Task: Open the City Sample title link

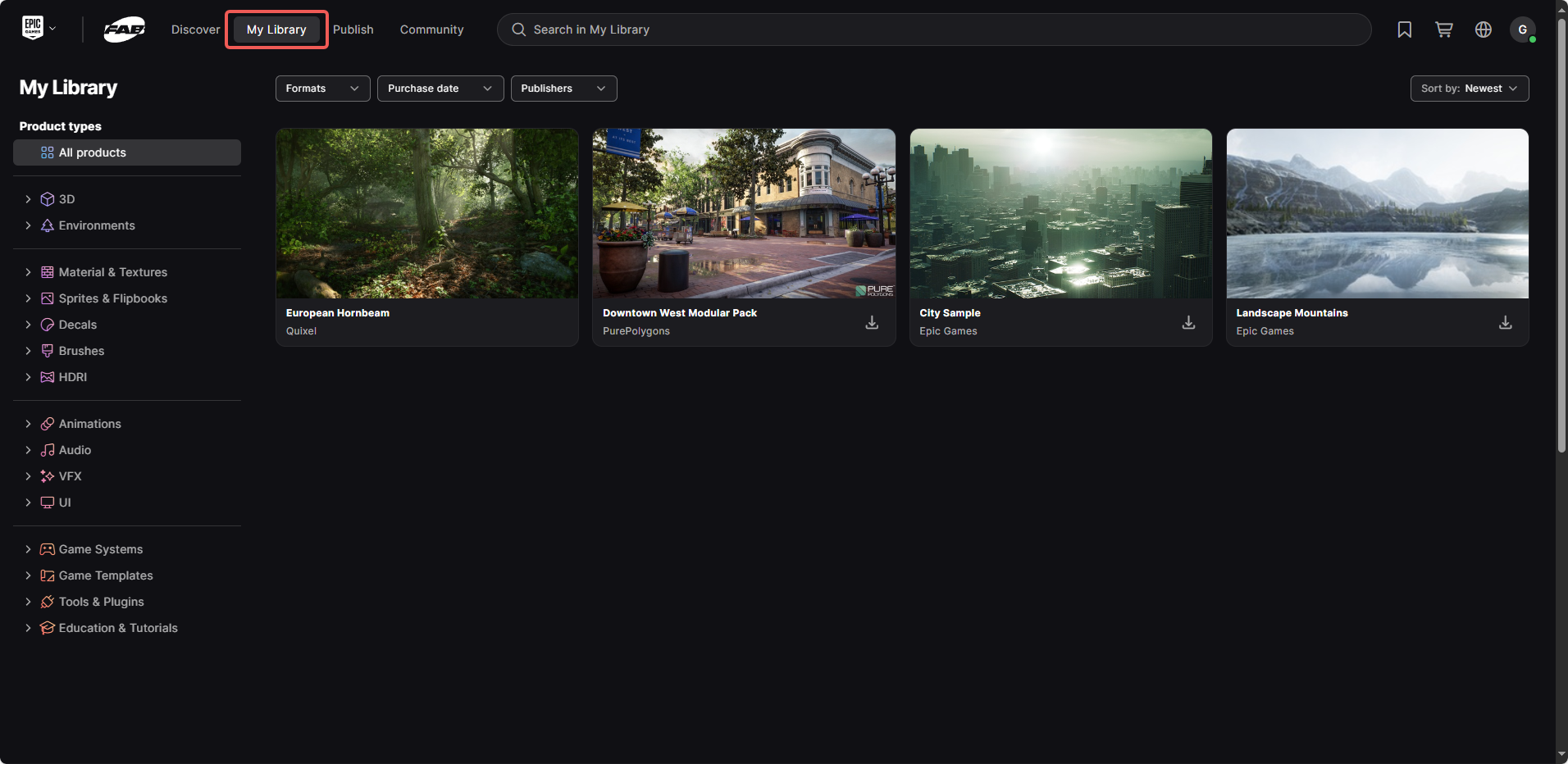Action: (950, 313)
